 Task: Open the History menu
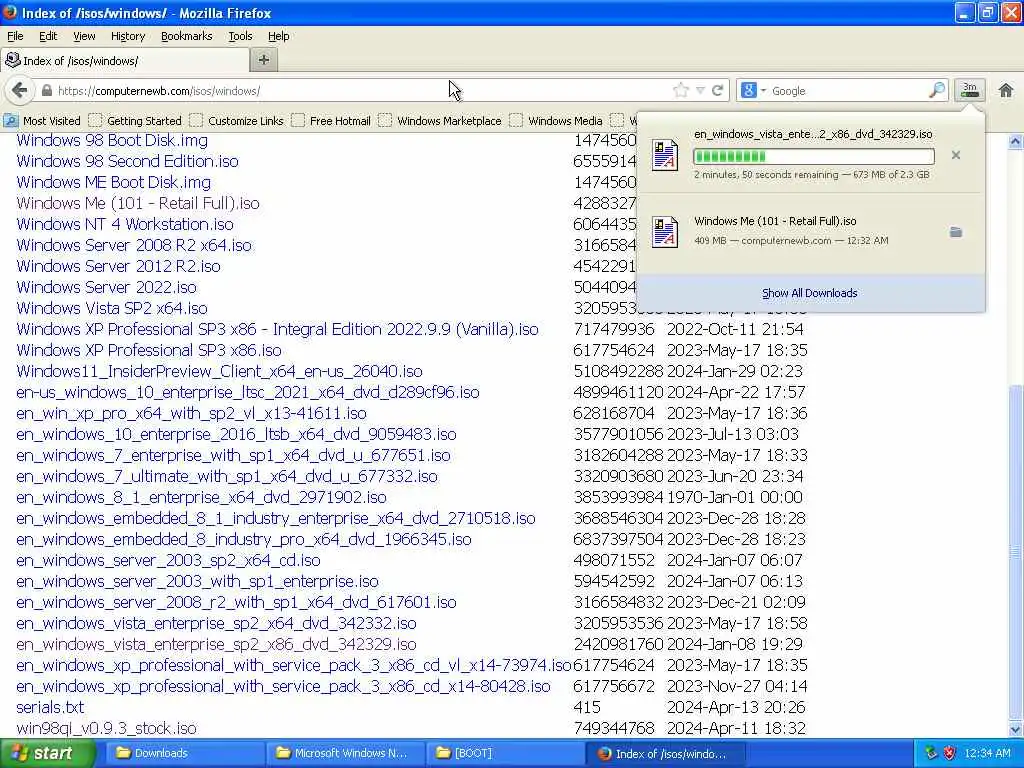[x=127, y=36]
